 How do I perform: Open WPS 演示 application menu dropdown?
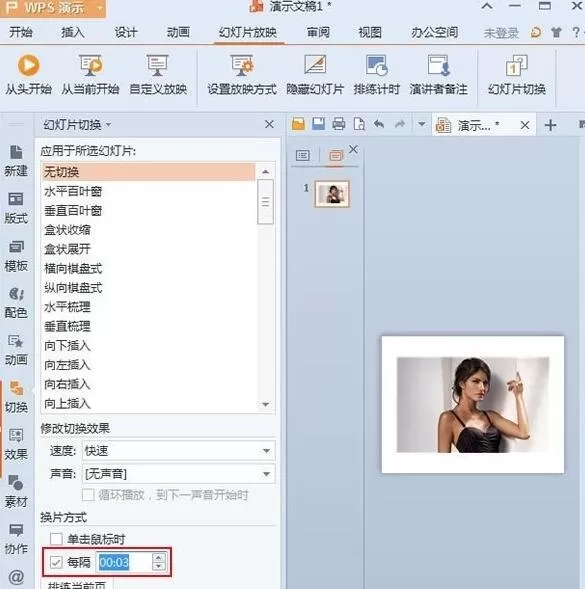(x=100, y=8)
